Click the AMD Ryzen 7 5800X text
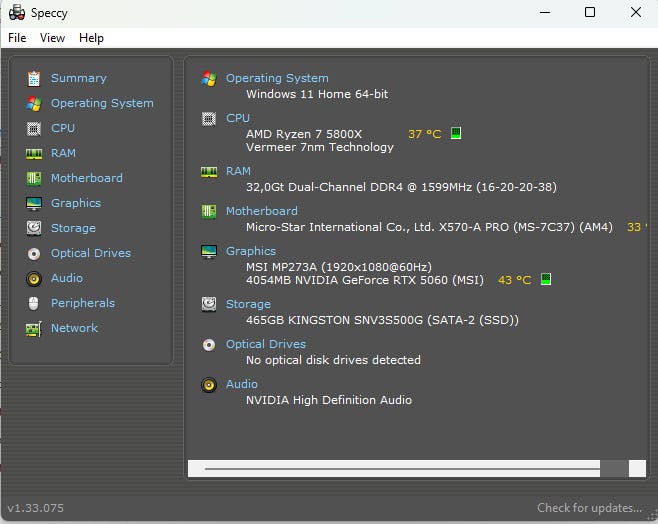 pyautogui.click(x=304, y=134)
